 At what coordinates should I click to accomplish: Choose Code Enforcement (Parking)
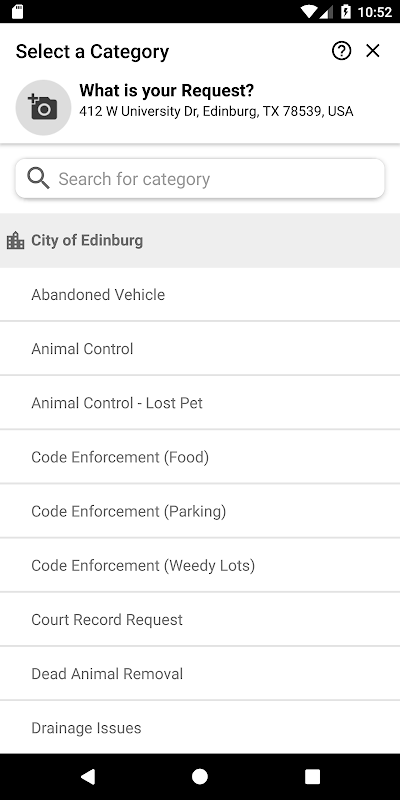(200, 511)
